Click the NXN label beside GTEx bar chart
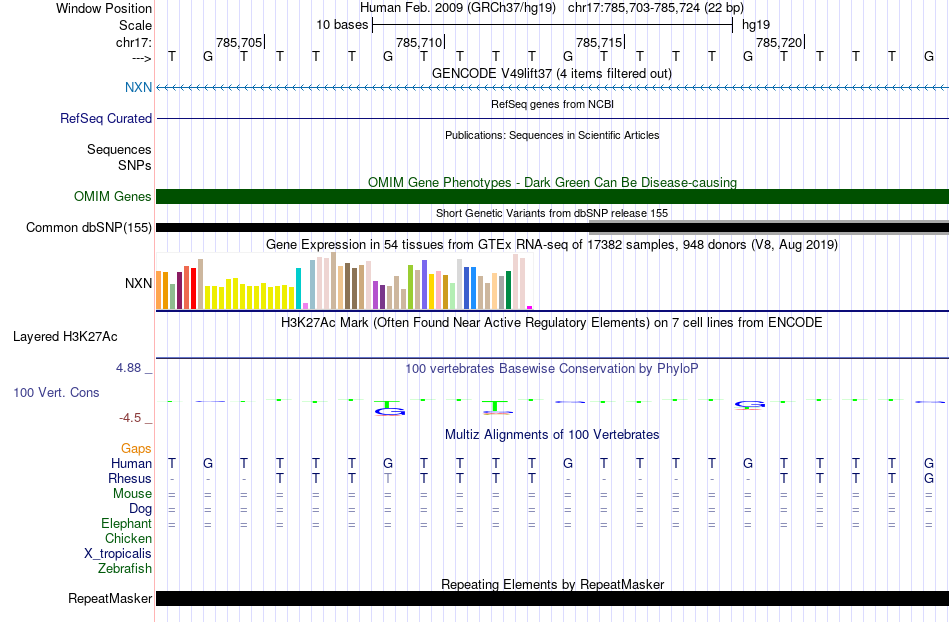Screen dimensions: 950x622 tap(138, 283)
